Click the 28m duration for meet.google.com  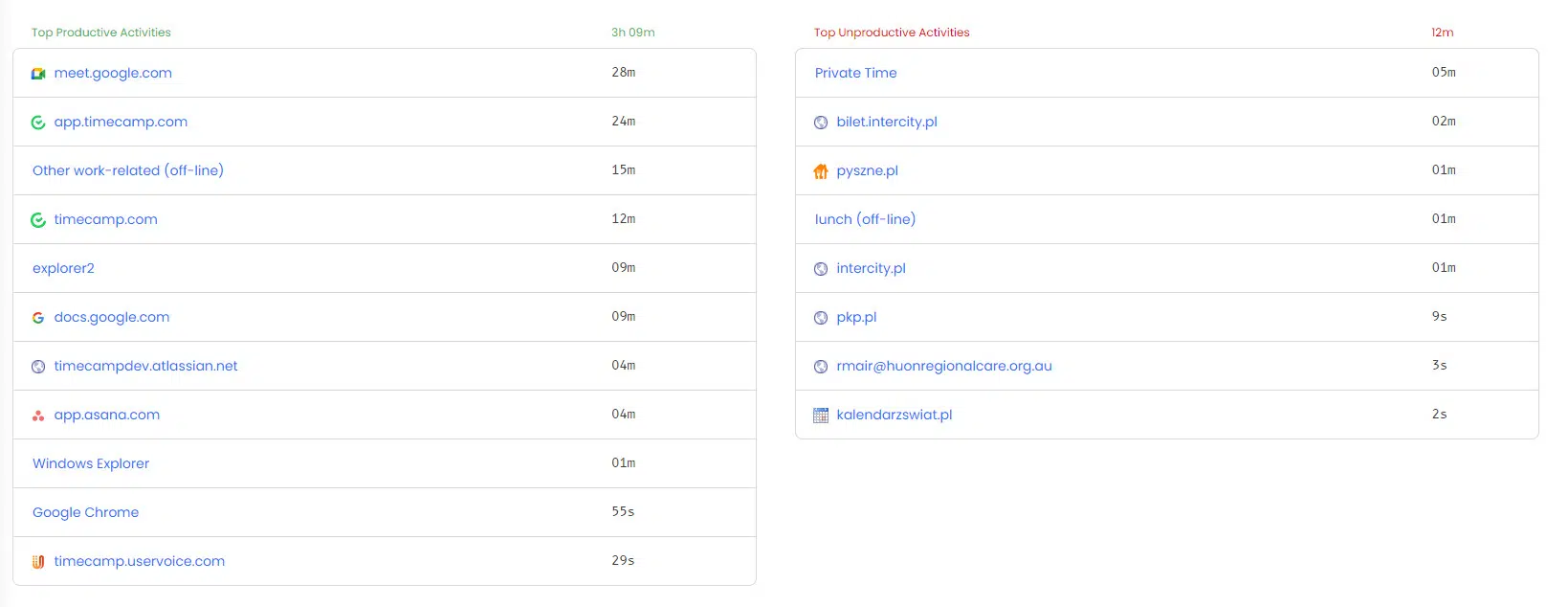pos(624,72)
